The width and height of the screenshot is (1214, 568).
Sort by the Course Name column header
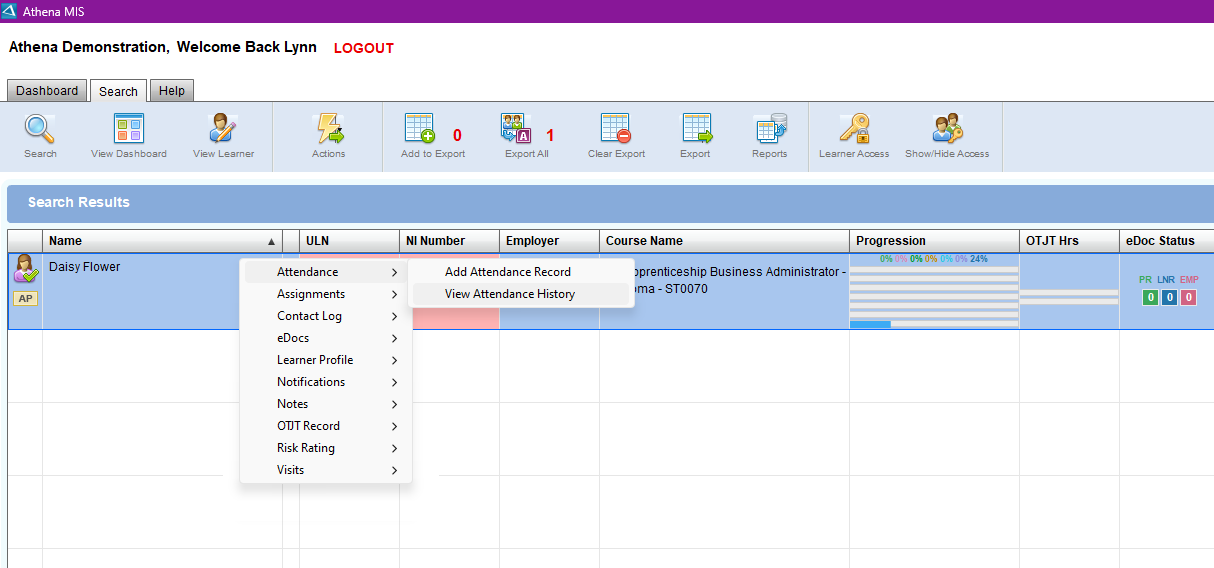(724, 241)
